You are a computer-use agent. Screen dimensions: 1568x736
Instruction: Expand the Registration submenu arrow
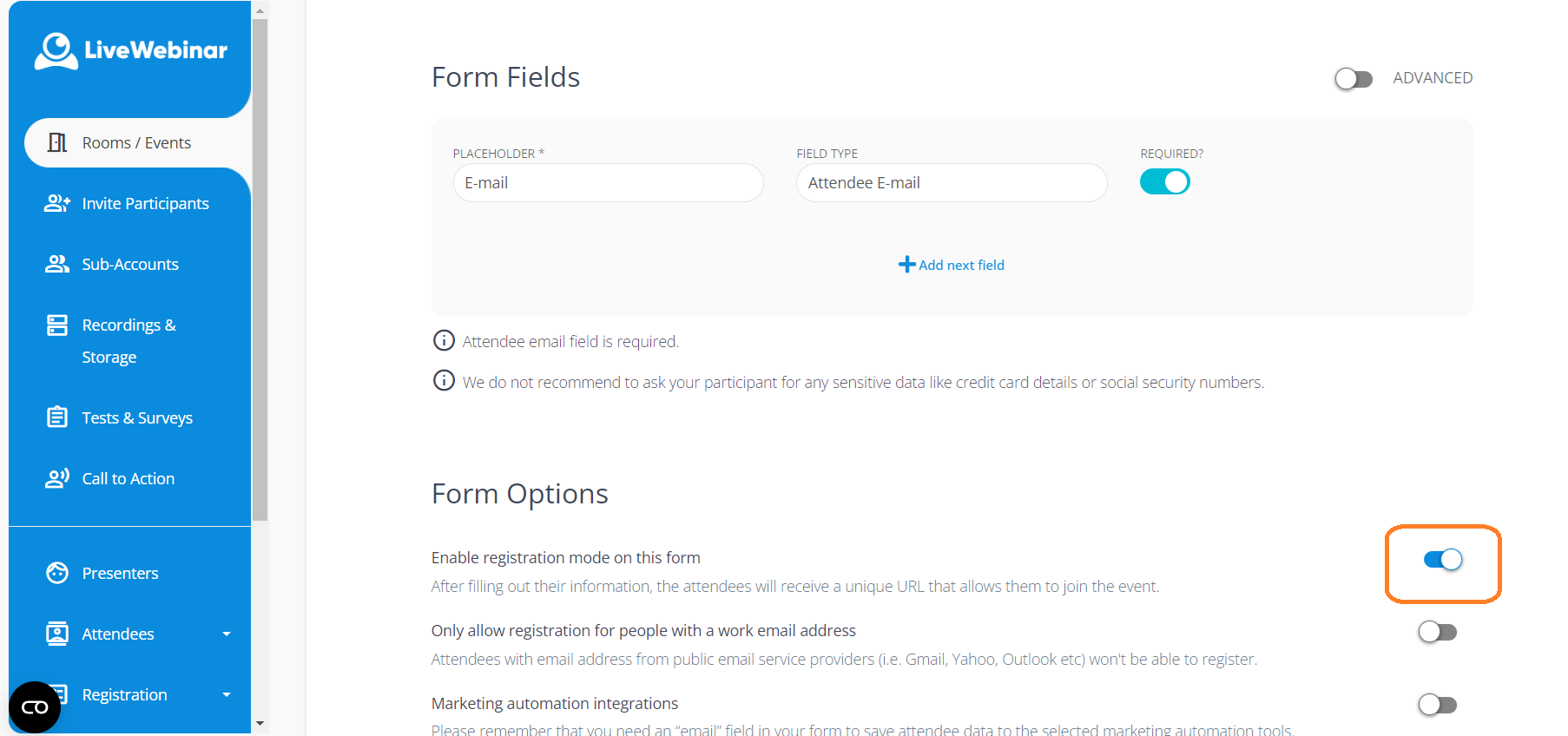pos(227,694)
